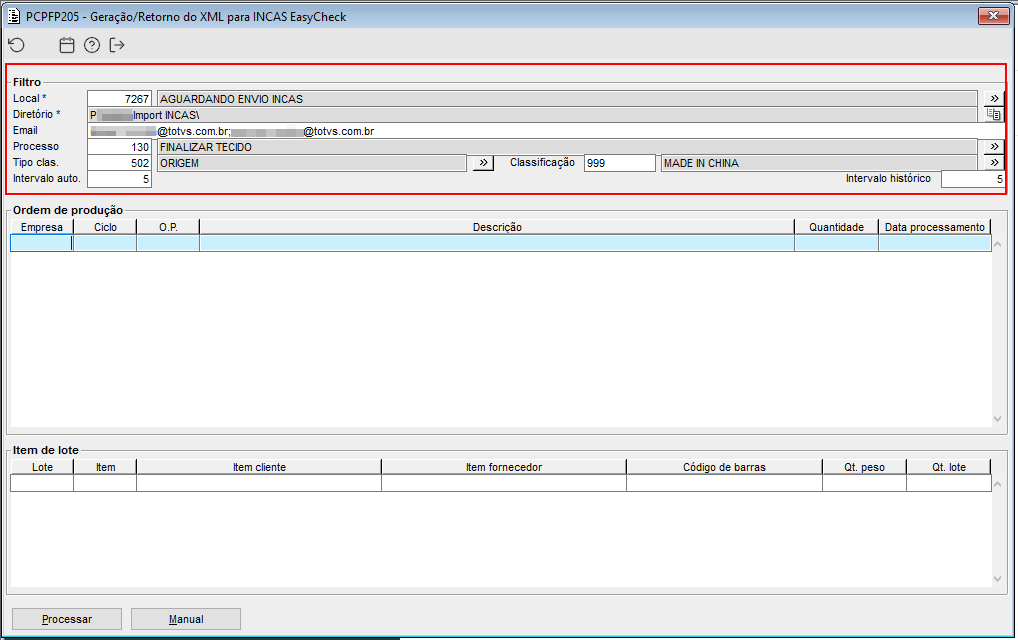Select the first Descrição cell in Ordem de produção
The image size is (1018, 640).
497,243
